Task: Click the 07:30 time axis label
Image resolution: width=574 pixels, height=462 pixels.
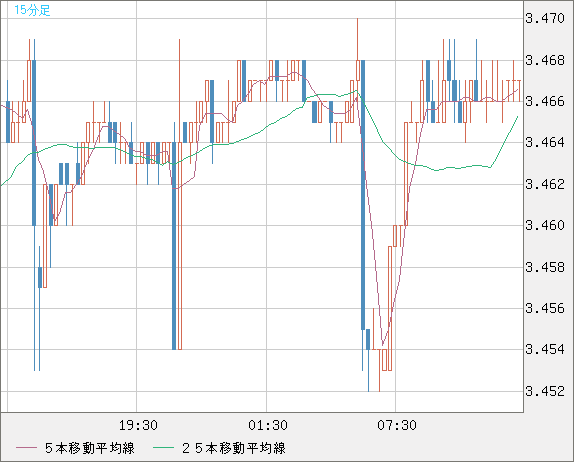Action: click(x=397, y=425)
